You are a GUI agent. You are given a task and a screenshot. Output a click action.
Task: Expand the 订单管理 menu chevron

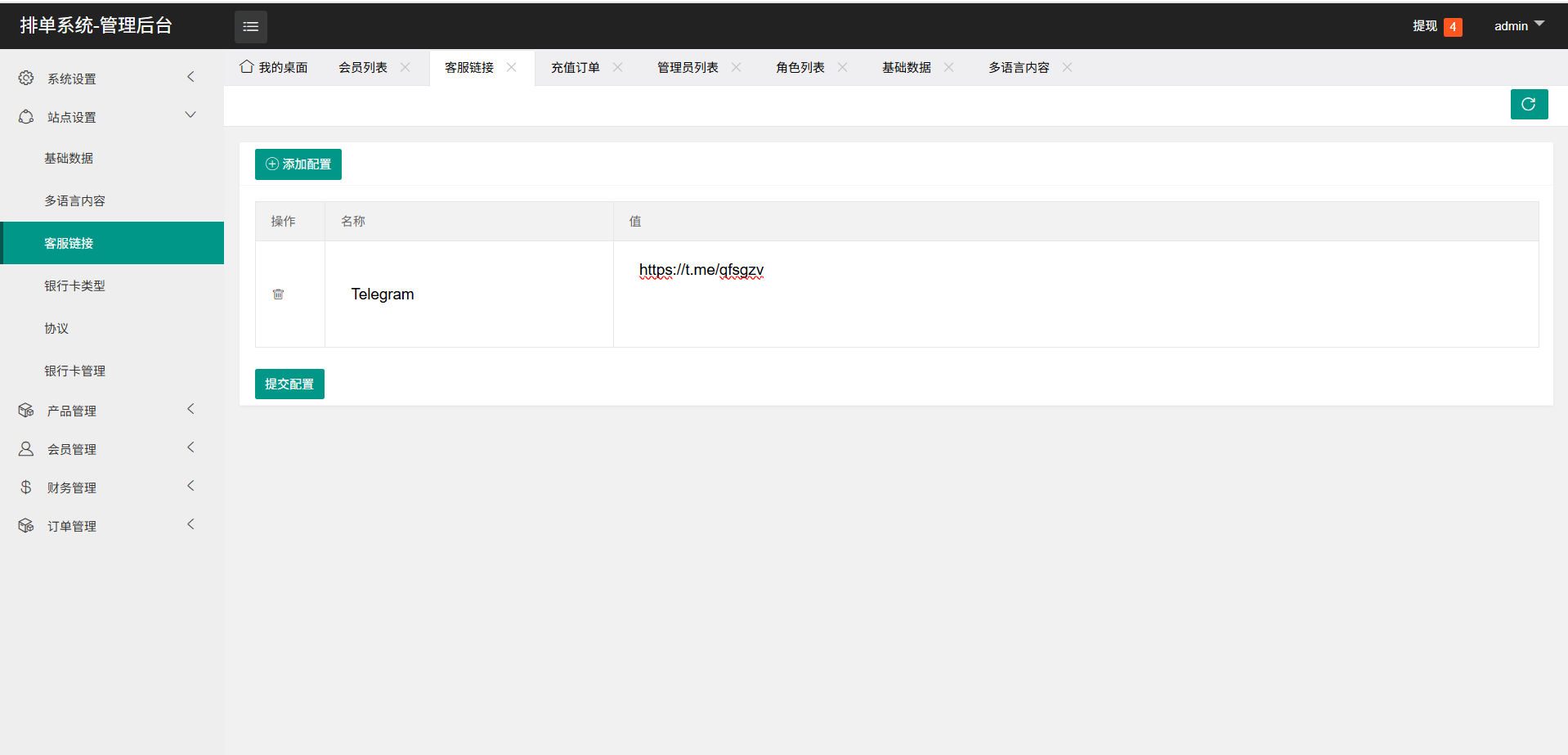[x=190, y=524]
